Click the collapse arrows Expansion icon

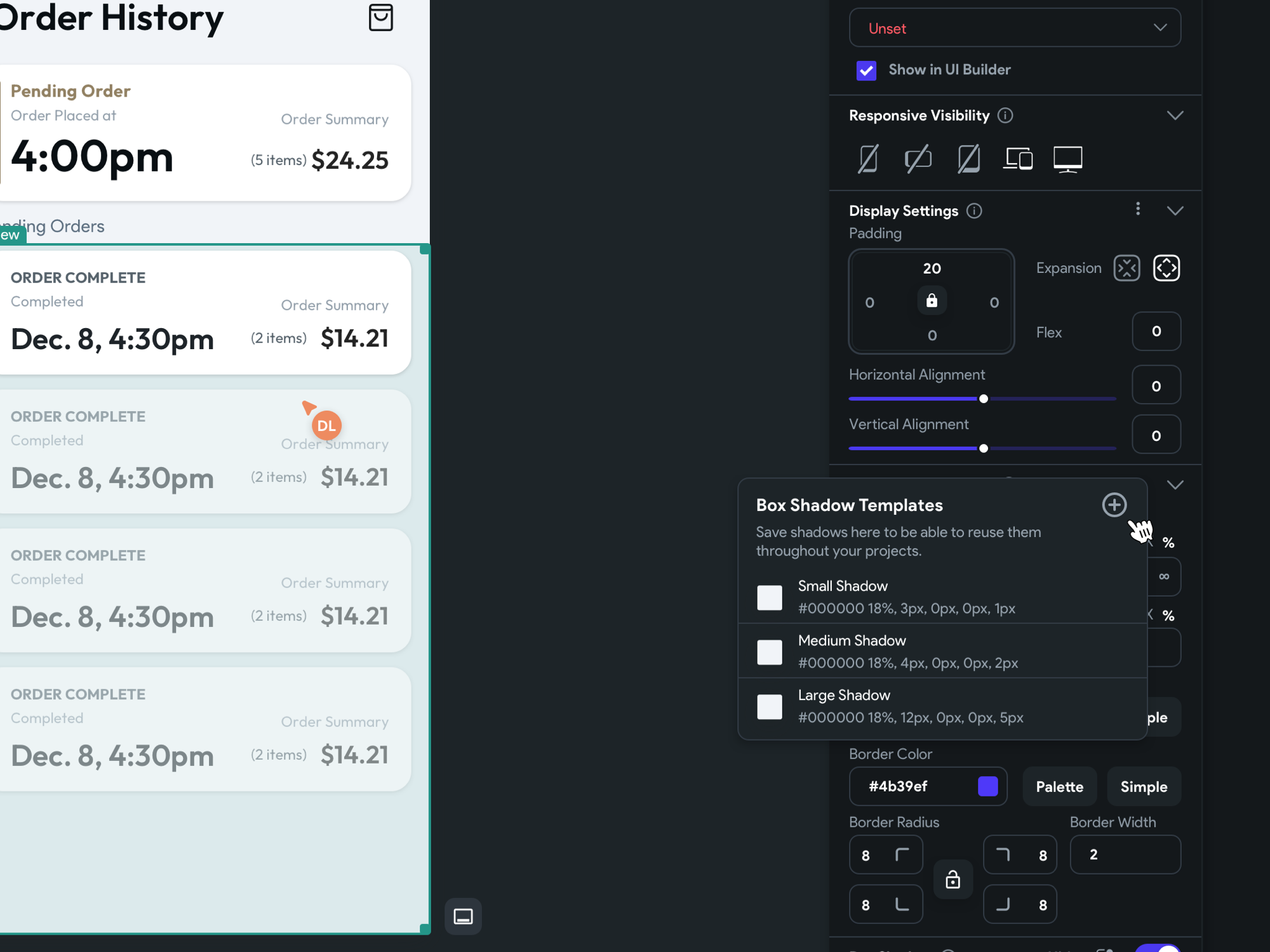1127,268
